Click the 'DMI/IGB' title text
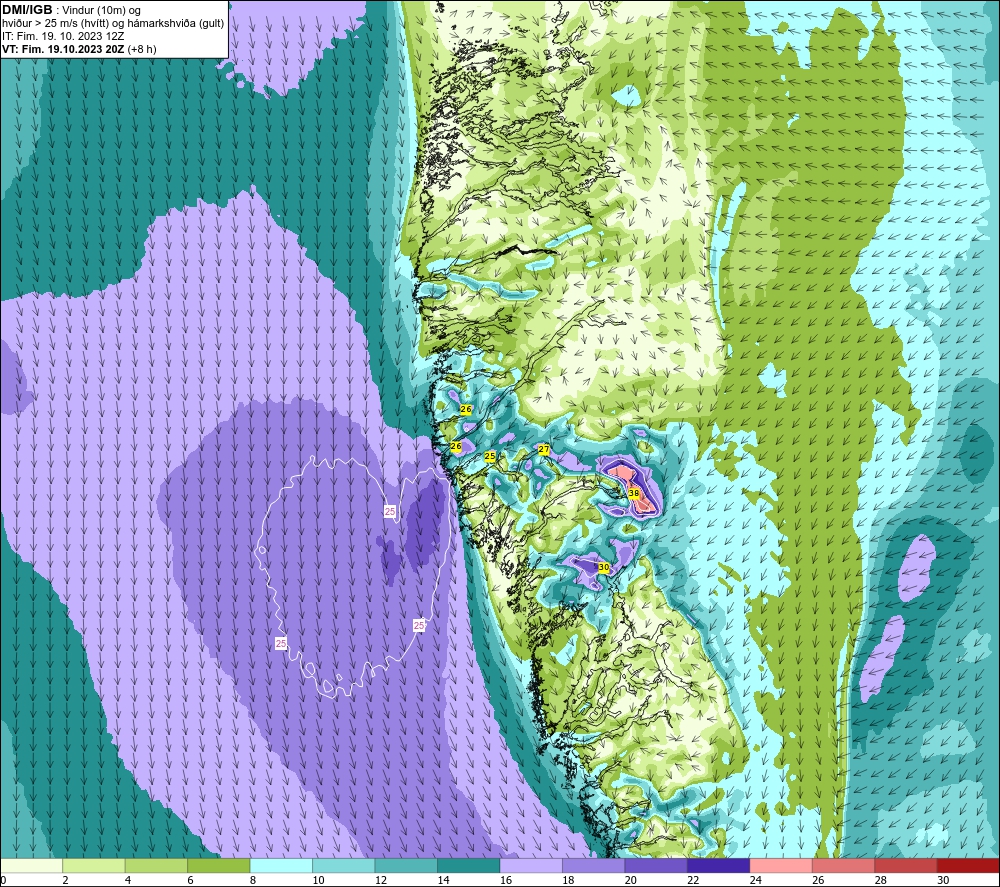The height and width of the screenshot is (887, 1000). tap(27, 10)
